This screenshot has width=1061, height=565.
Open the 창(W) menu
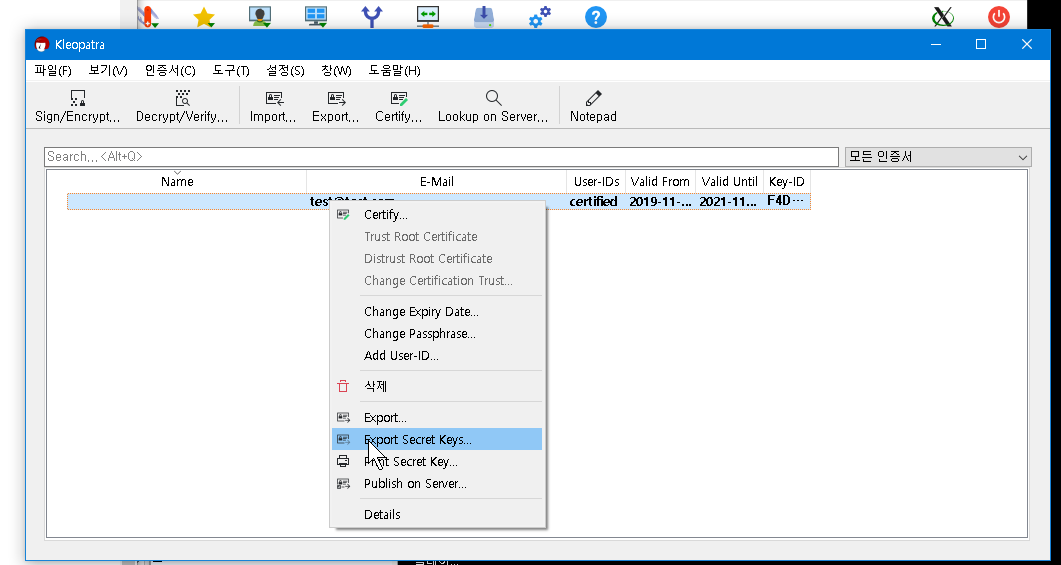pyautogui.click(x=336, y=70)
